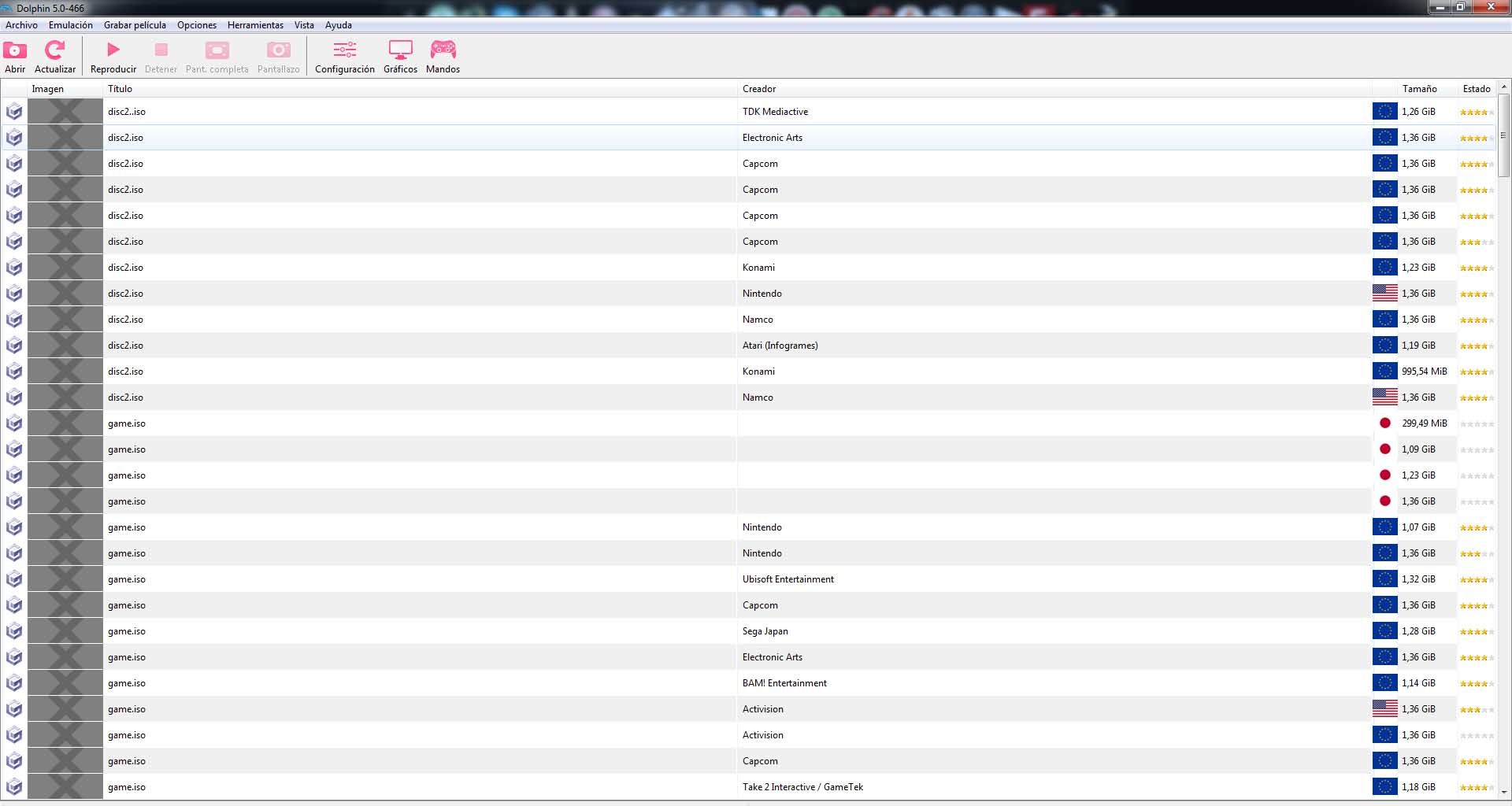Click the '1,18 GiB' size value
1512x806 pixels.
point(1419,787)
